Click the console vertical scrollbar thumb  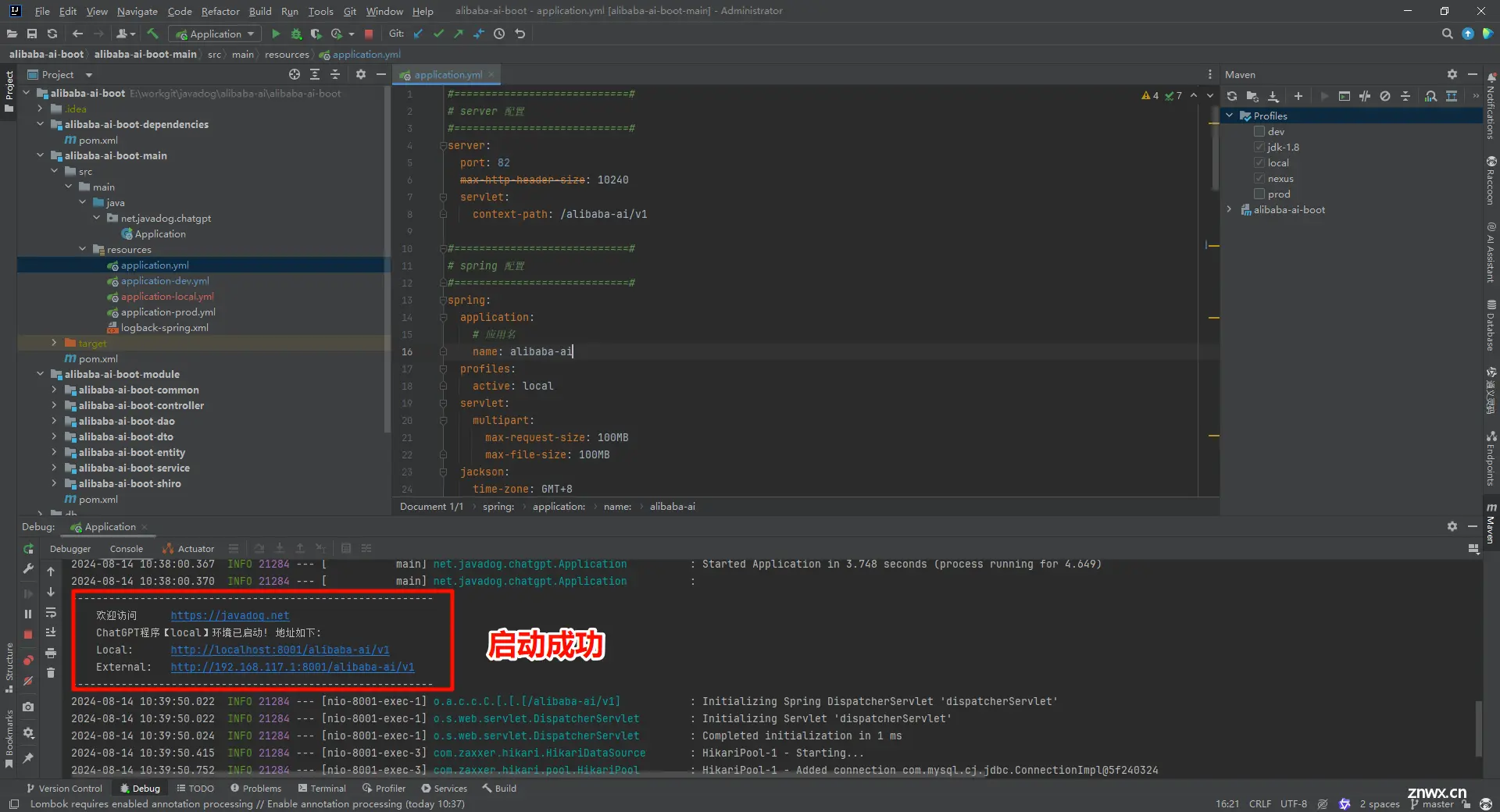pos(1477,728)
